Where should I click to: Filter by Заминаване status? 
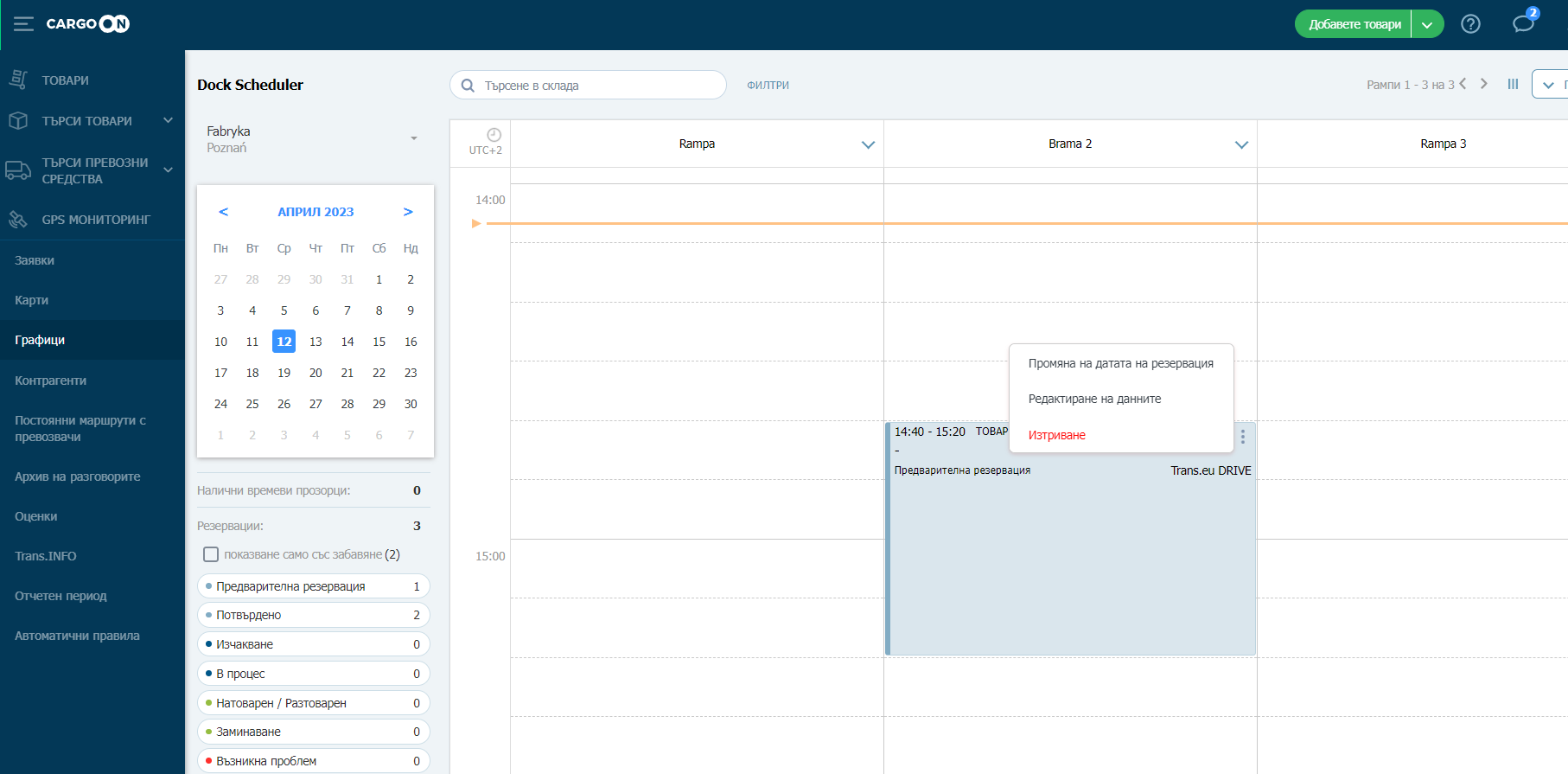click(x=314, y=732)
